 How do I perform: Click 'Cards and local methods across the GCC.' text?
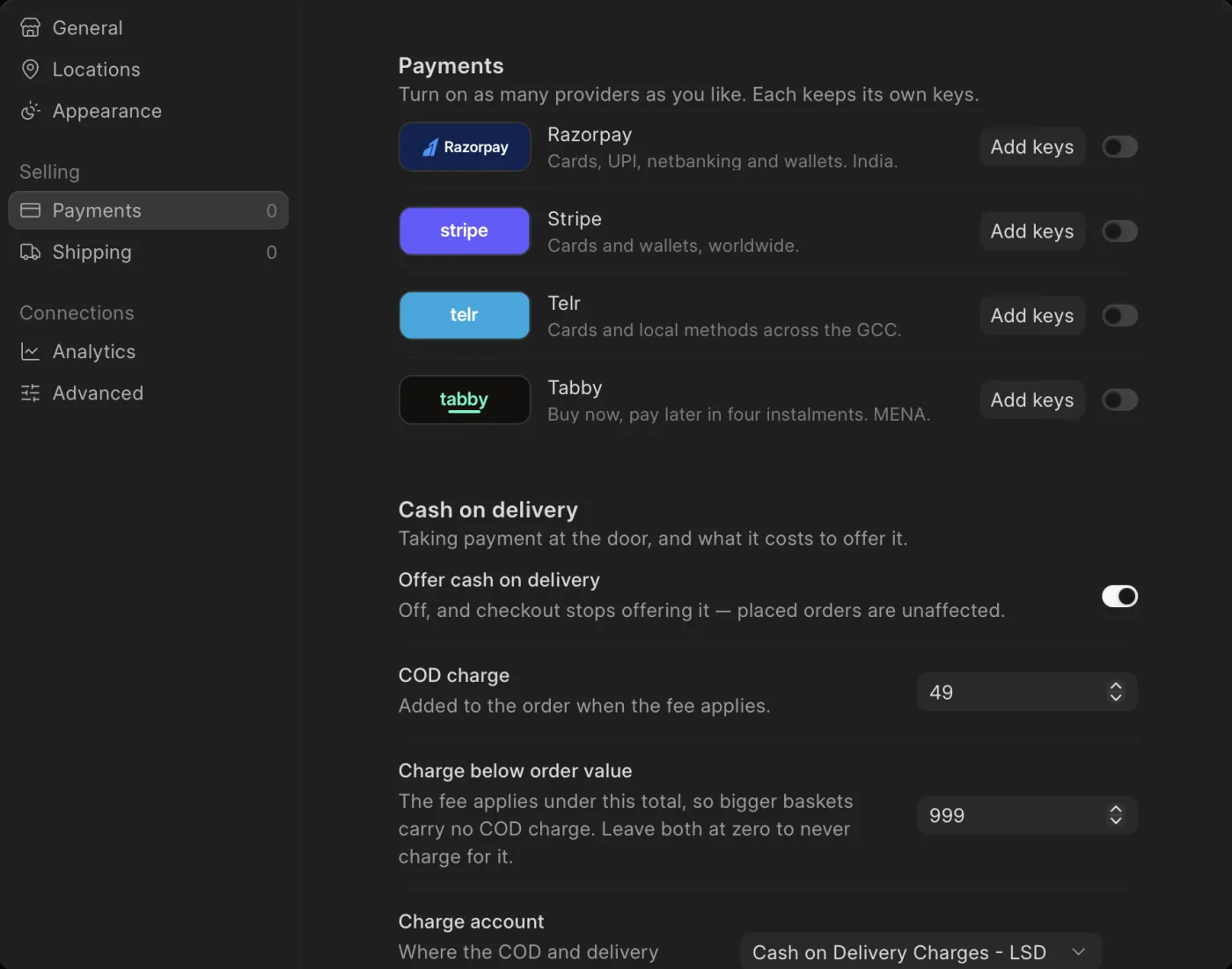point(724,331)
